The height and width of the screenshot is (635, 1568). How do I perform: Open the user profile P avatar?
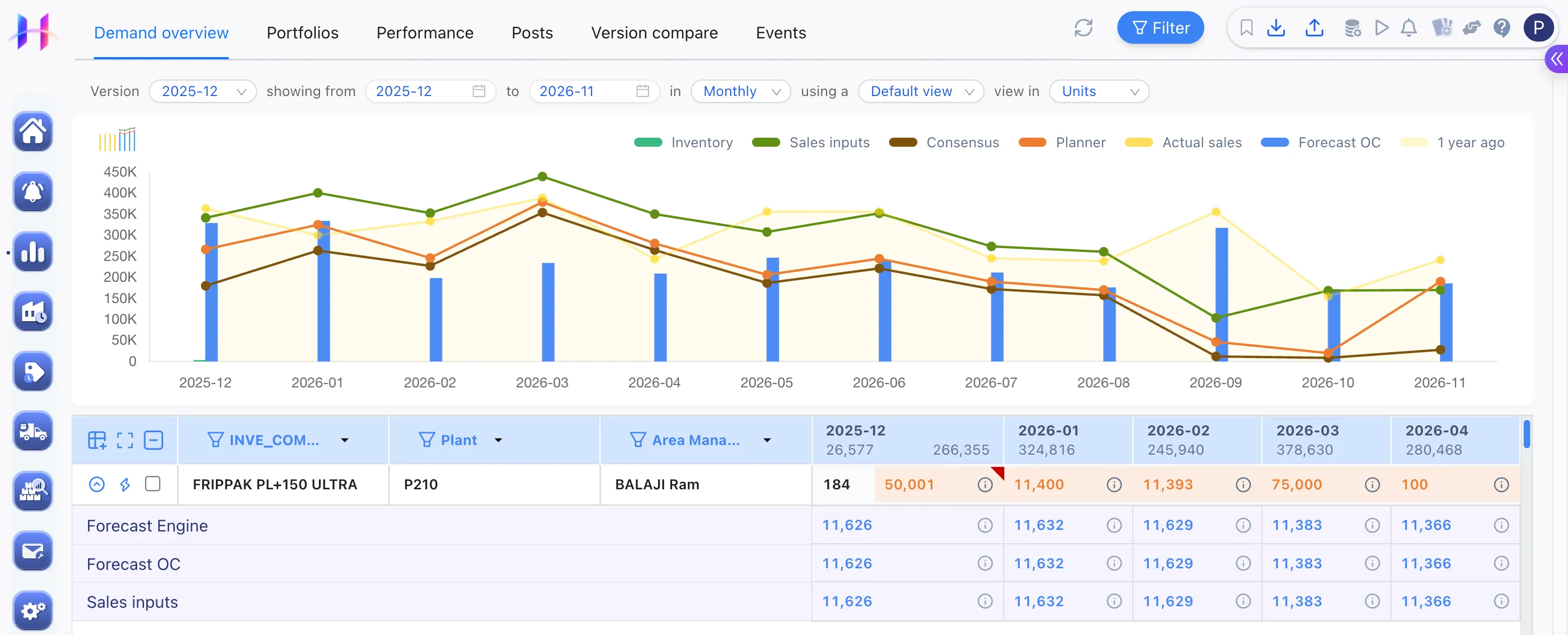pos(1538,28)
